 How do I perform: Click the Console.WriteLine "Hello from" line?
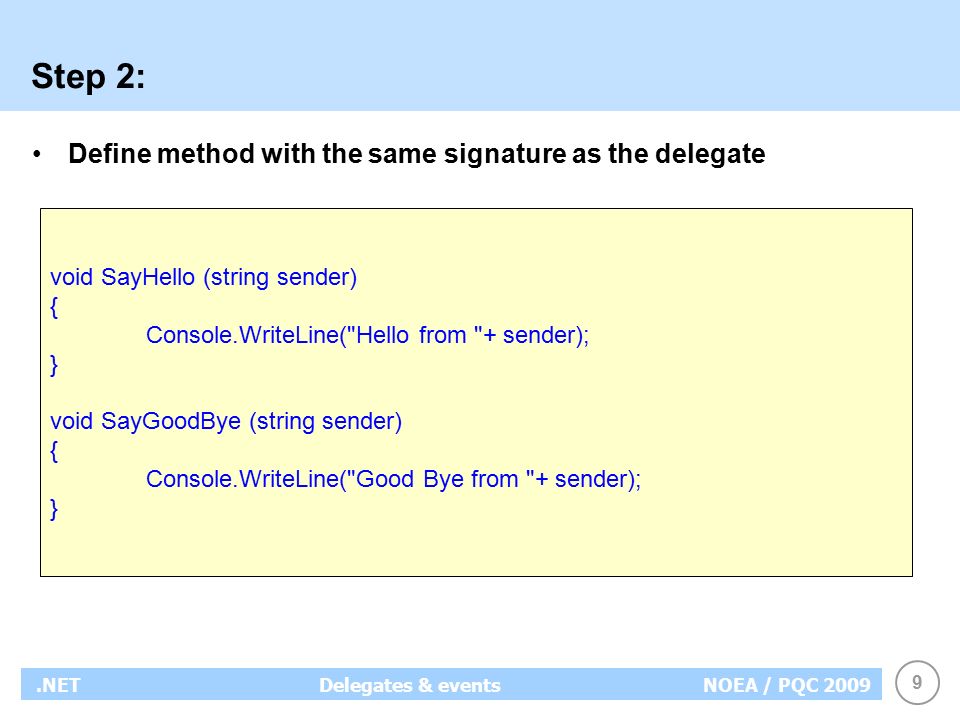point(367,335)
